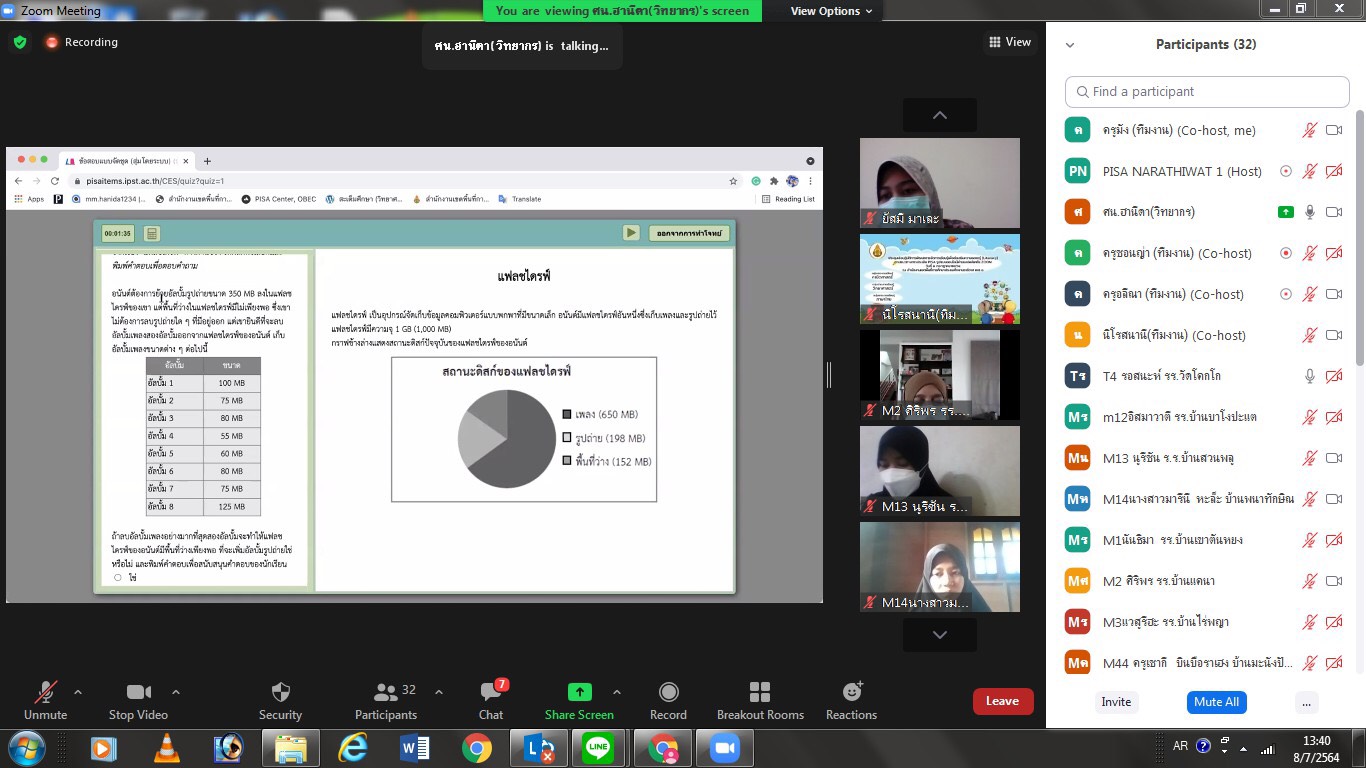
Task: Leave the meeting
Action: point(1002,701)
